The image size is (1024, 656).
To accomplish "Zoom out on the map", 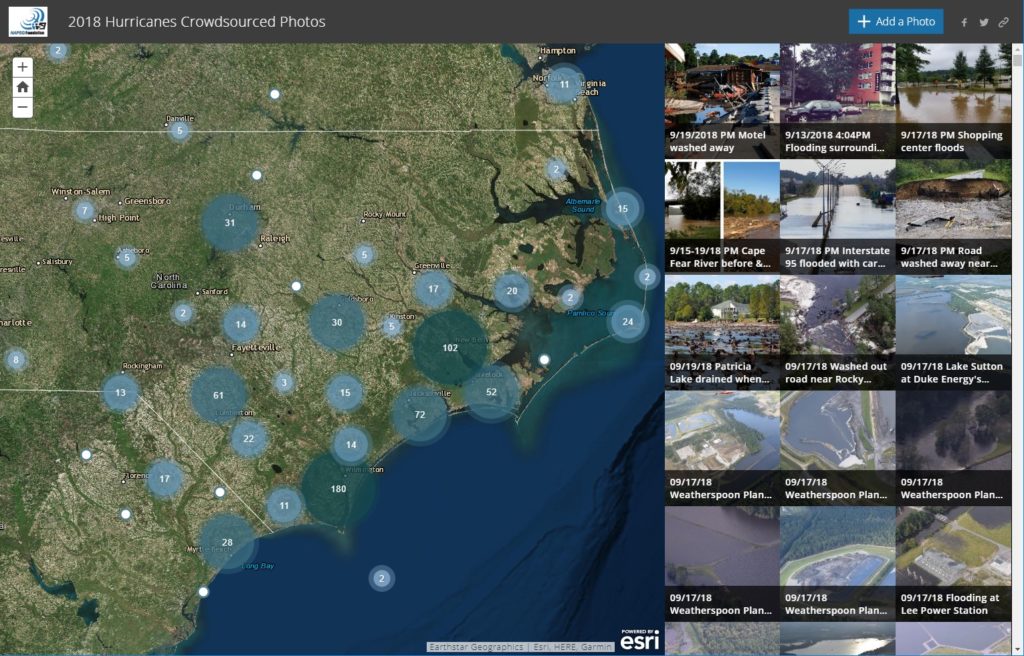I will [x=22, y=107].
